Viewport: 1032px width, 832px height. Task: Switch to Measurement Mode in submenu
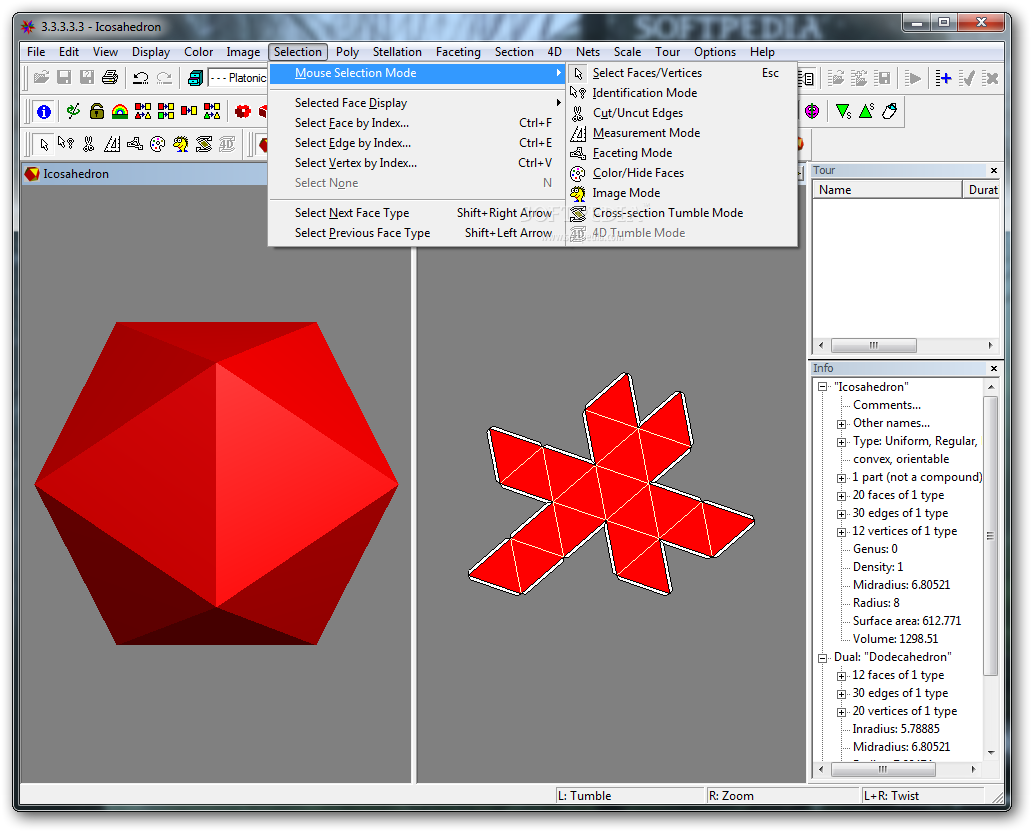pos(646,133)
